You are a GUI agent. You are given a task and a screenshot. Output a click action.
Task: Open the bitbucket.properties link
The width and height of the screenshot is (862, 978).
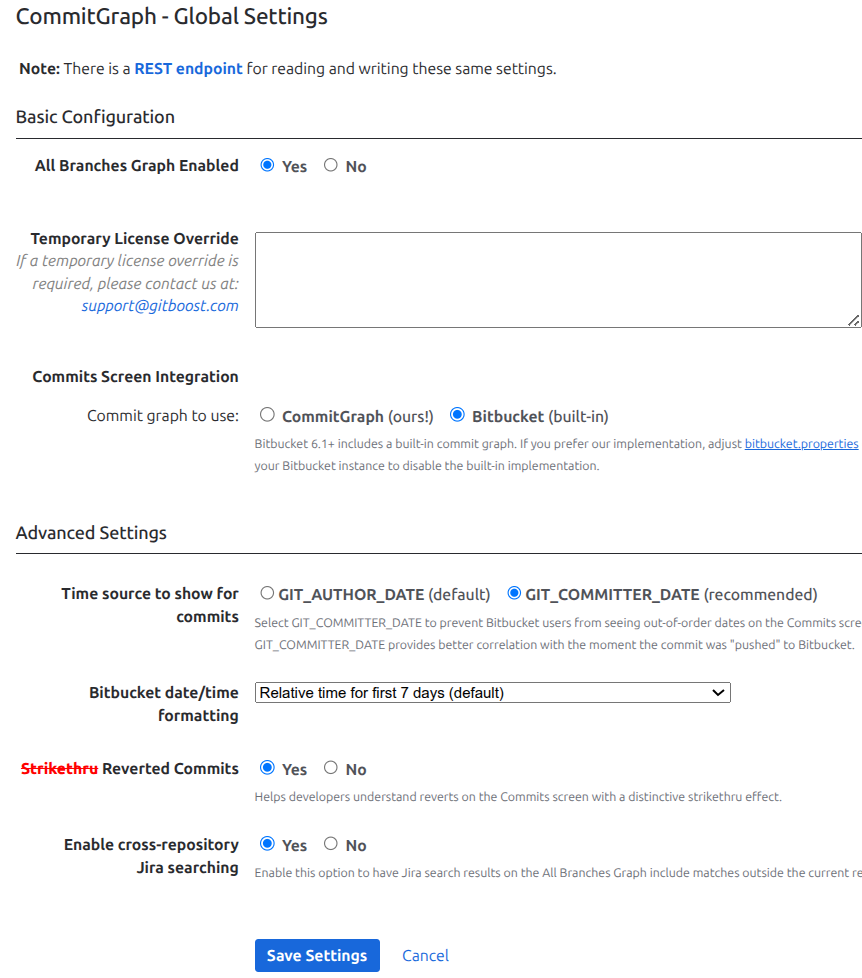point(801,443)
